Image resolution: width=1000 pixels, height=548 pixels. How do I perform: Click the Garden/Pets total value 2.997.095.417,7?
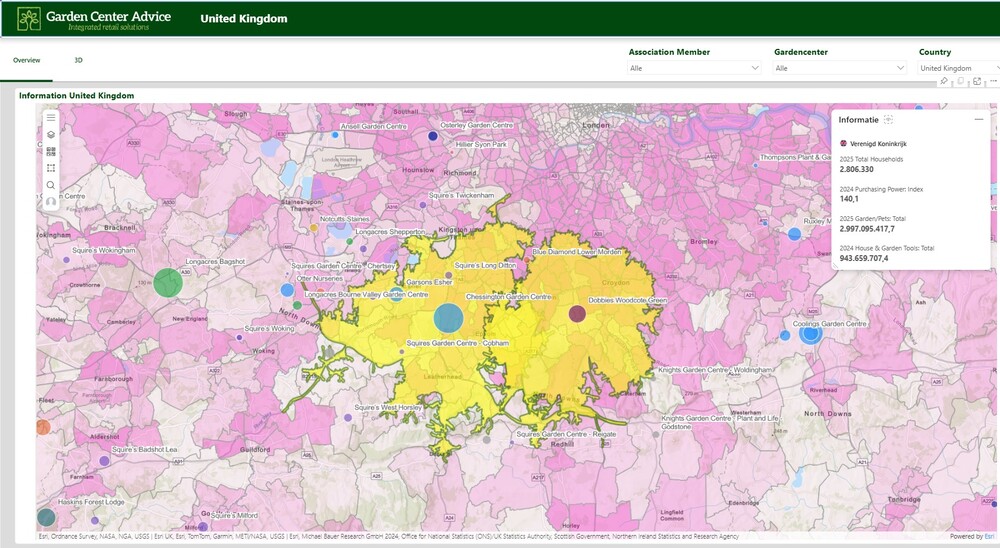tap(867, 228)
